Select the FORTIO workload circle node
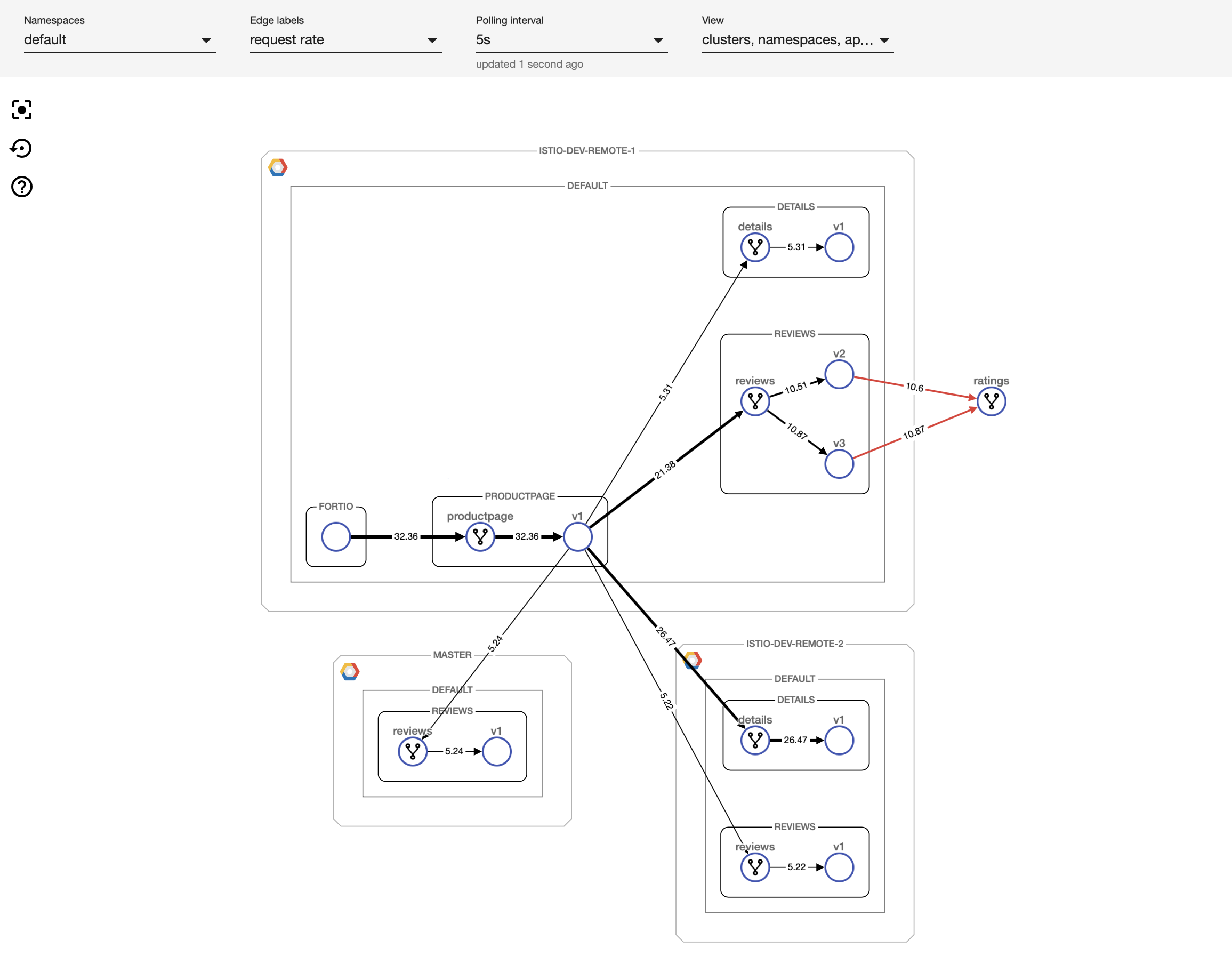This screenshot has width=1232, height=964. pos(336,536)
